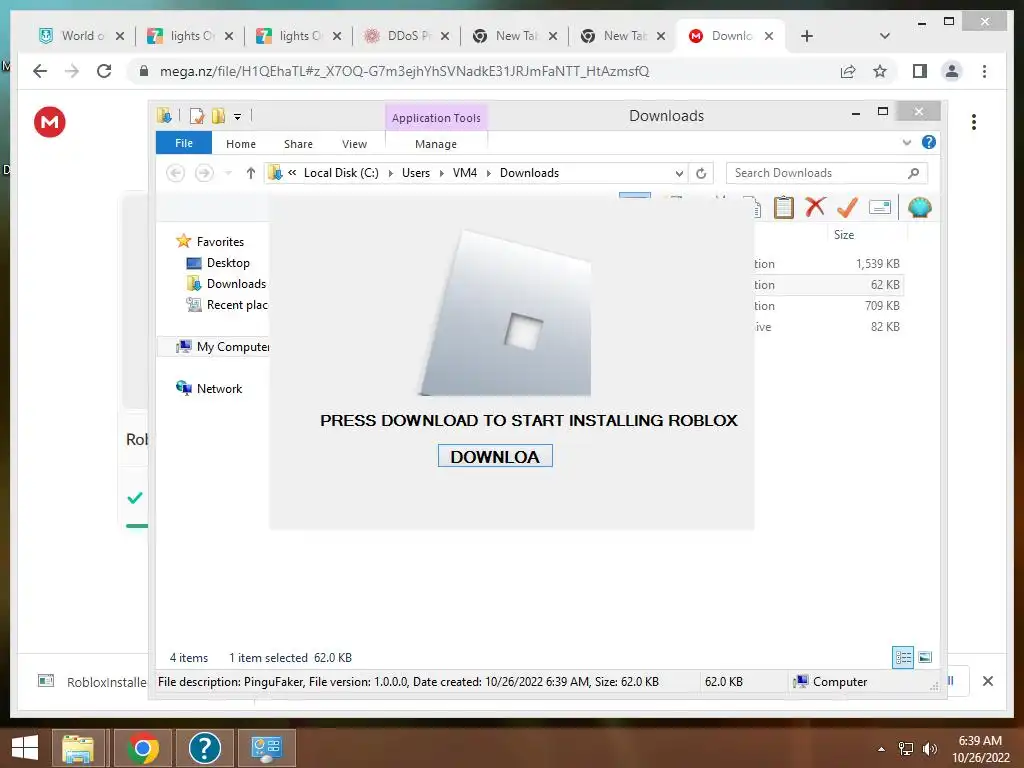Click the red X Delete toolbar icon
The image size is (1024, 768).
pos(814,207)
